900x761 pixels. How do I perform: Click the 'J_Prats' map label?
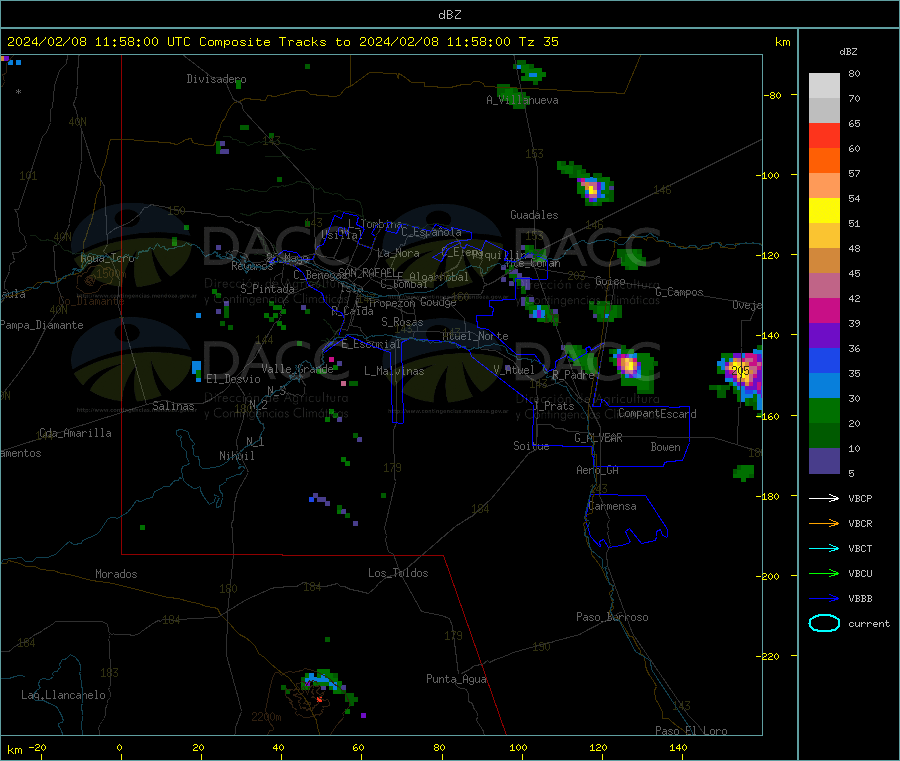coord(554,406)
